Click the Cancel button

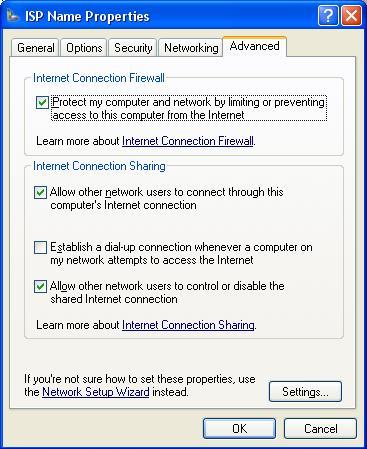320,429
